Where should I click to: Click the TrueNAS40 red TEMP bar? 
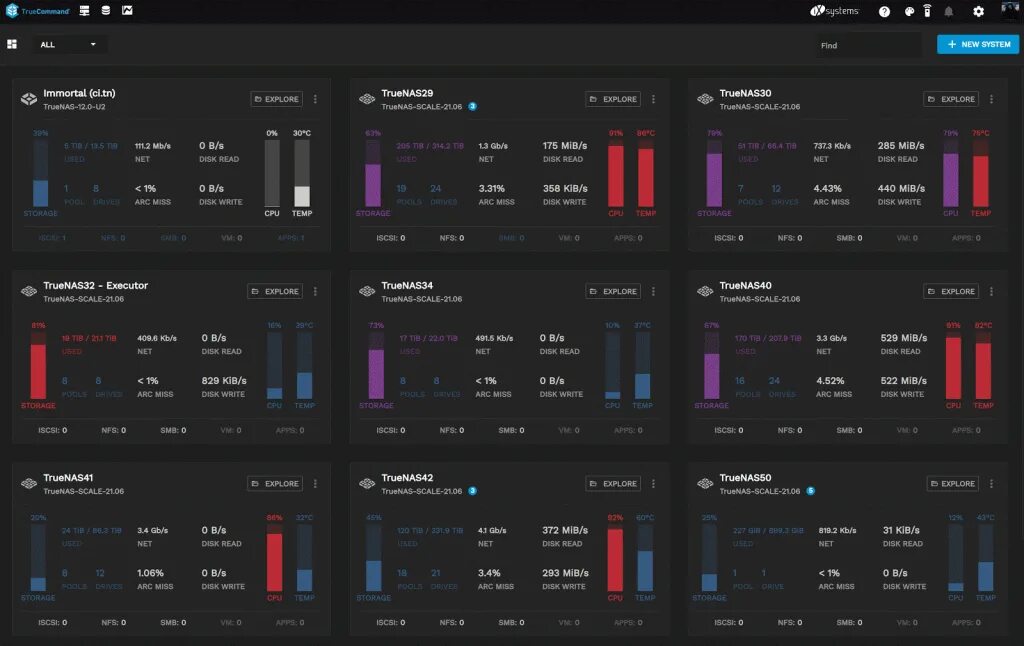984,366
